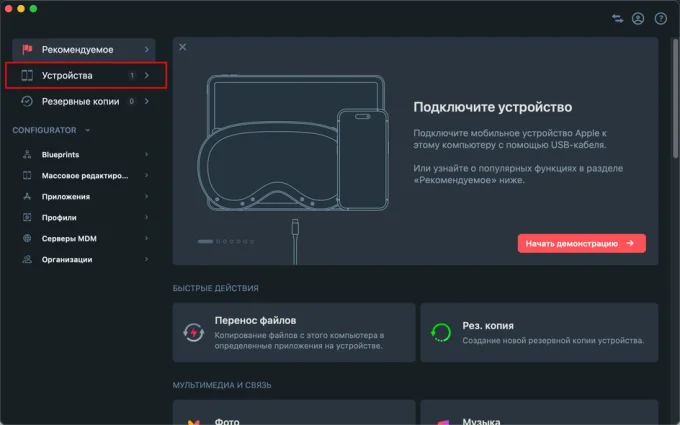
Task: Click the Приложения apps icon
Action: (x=27, y=196)
